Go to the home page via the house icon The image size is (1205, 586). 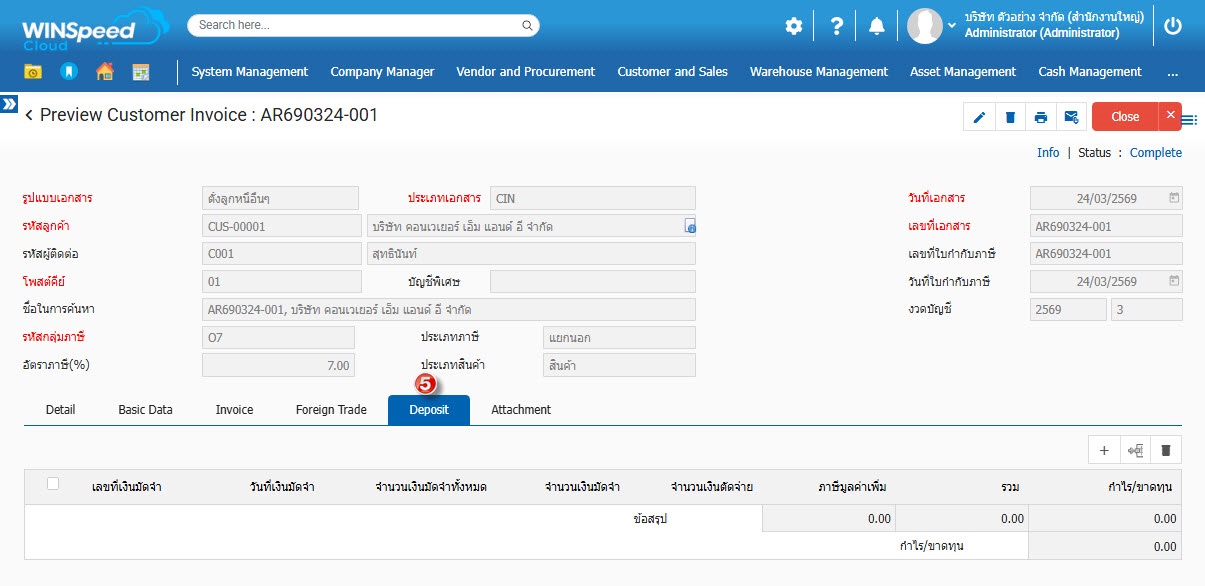click(105, 72)
